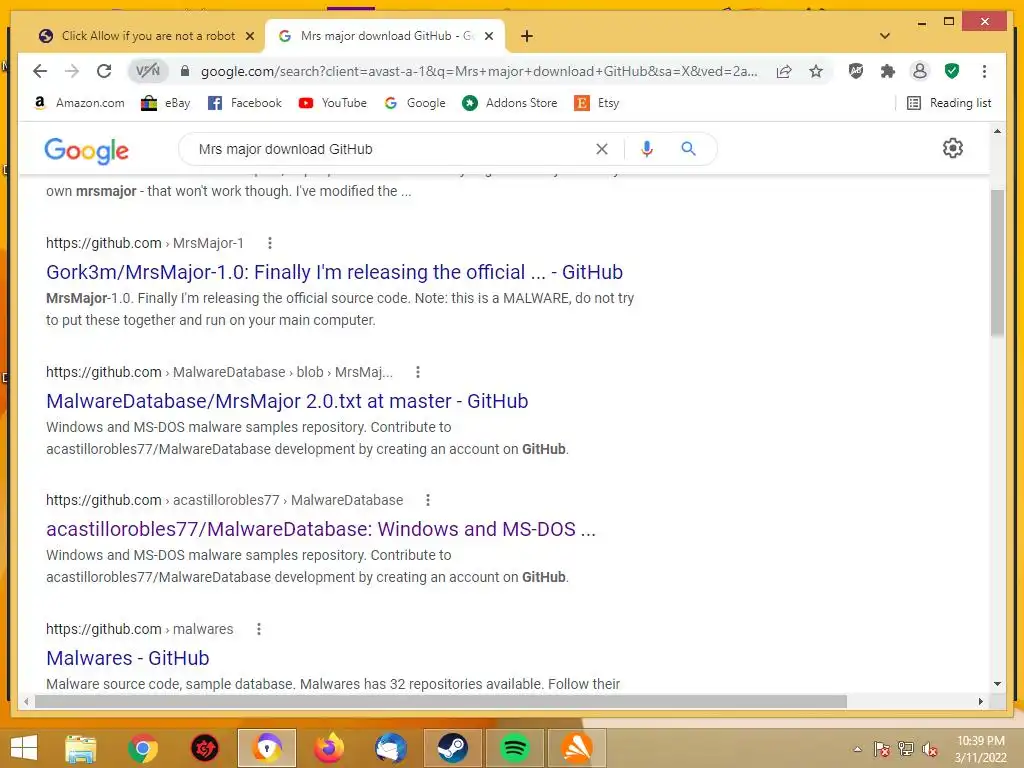The image size is (1024, 768).
Task: Clear the search box with the X
Action: (602, 150)
